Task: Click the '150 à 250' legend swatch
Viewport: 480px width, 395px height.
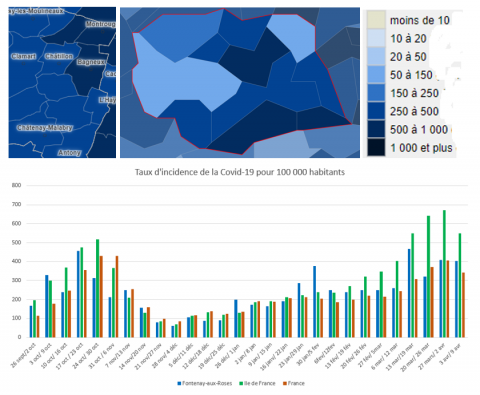Action: (x=376, y=93)
